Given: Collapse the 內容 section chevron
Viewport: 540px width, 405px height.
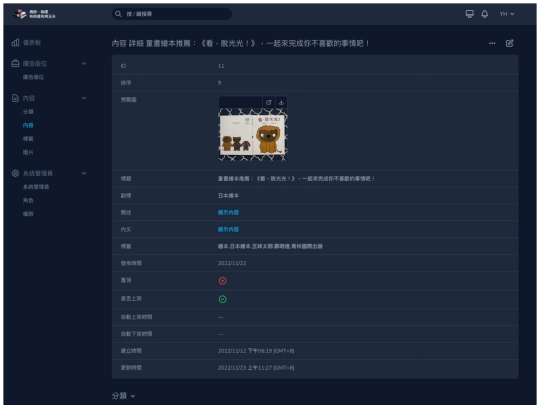Looking at the screenshot, I should (84, 98).
